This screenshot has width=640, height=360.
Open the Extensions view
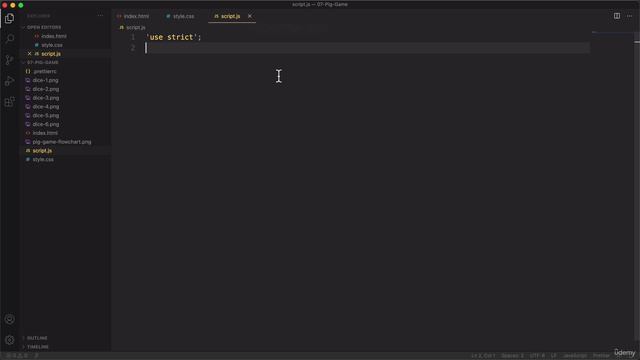[9, 102]
